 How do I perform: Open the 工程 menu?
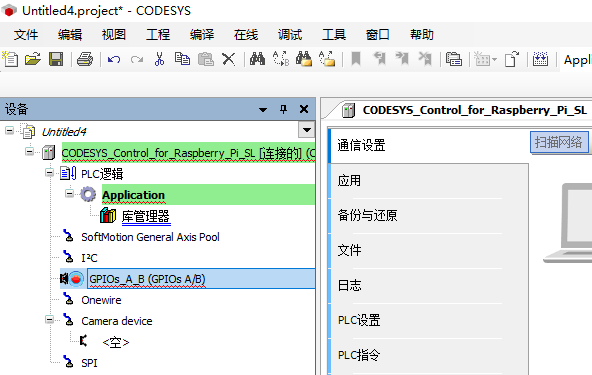point(158,35)
